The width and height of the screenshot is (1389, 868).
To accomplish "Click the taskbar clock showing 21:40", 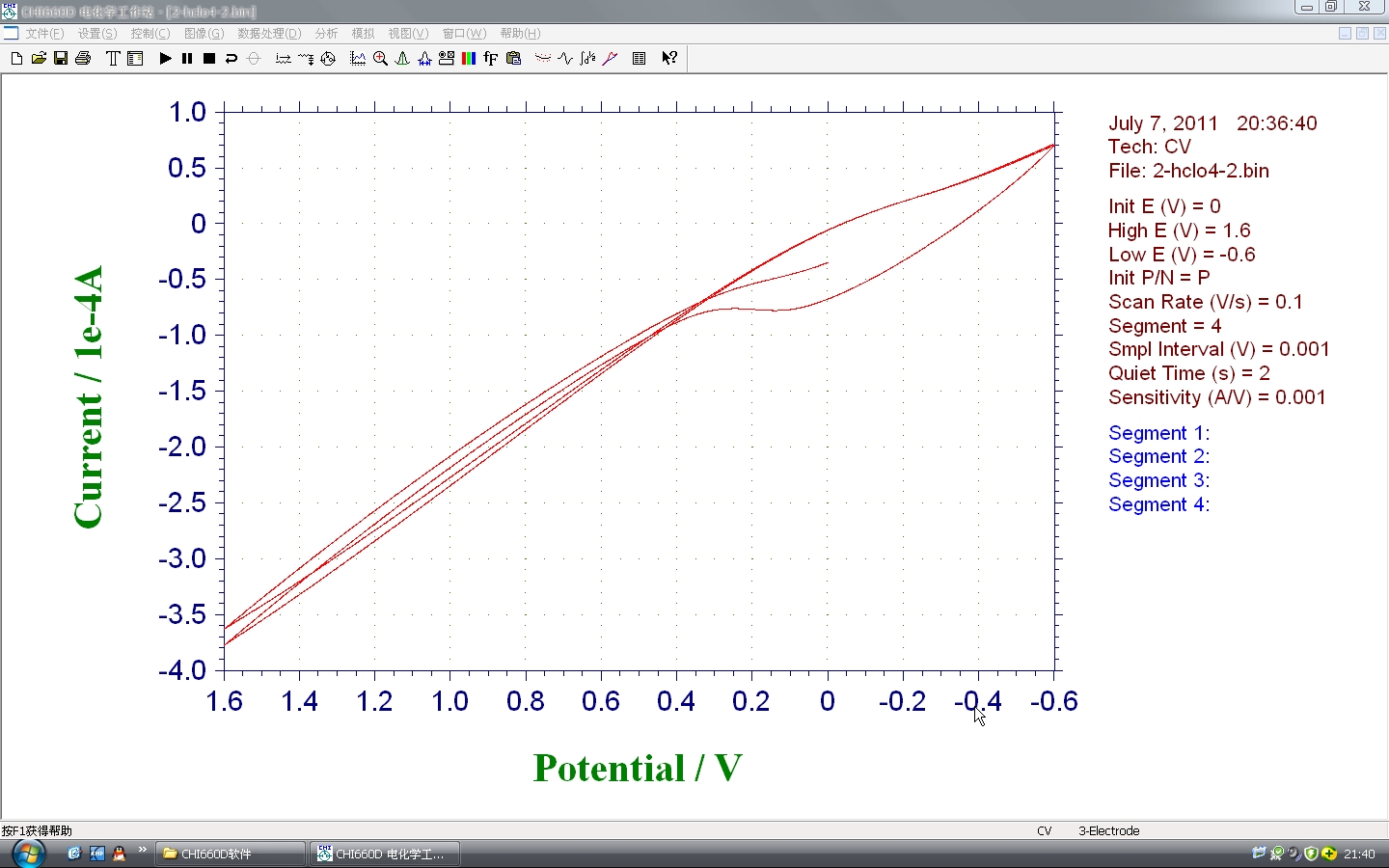I will coord(1359,854).
